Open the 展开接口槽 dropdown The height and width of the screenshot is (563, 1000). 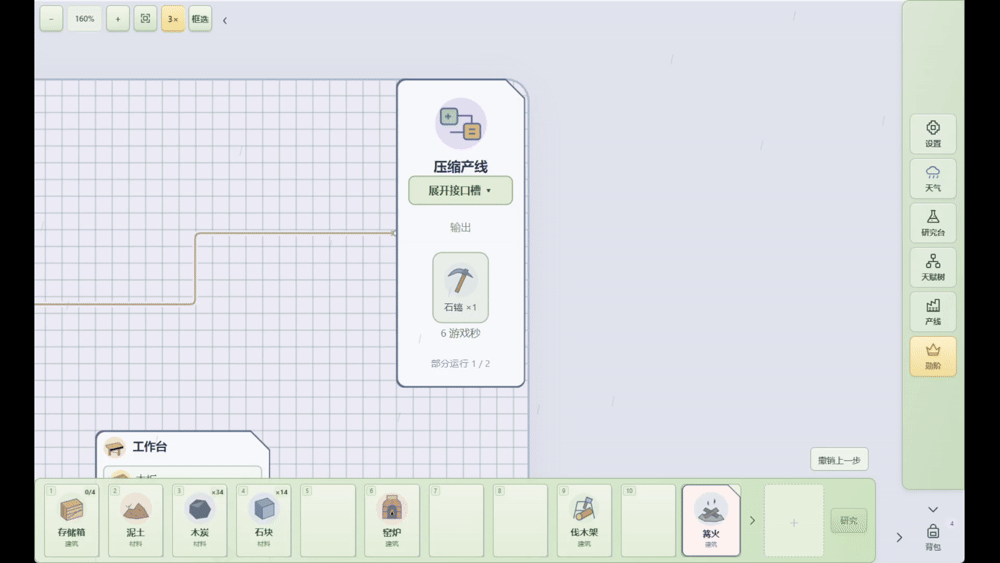(x=460, y=190)
